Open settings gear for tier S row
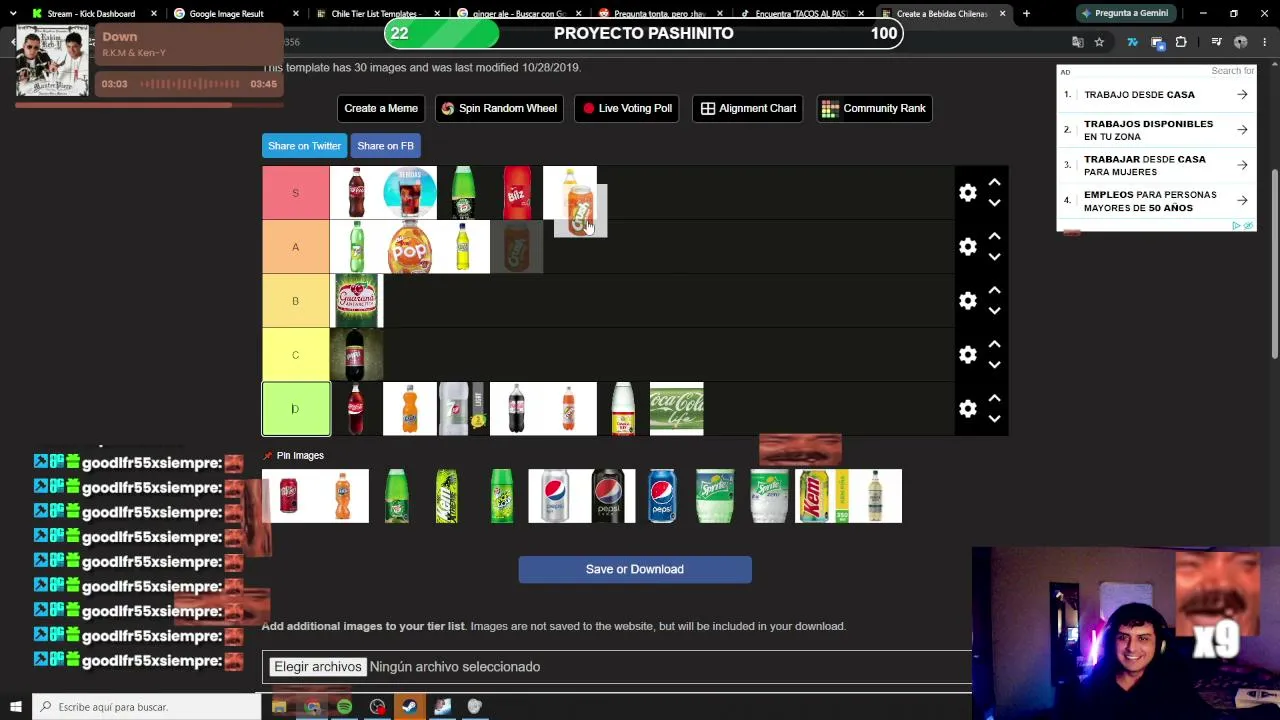 tap(967, 193)
